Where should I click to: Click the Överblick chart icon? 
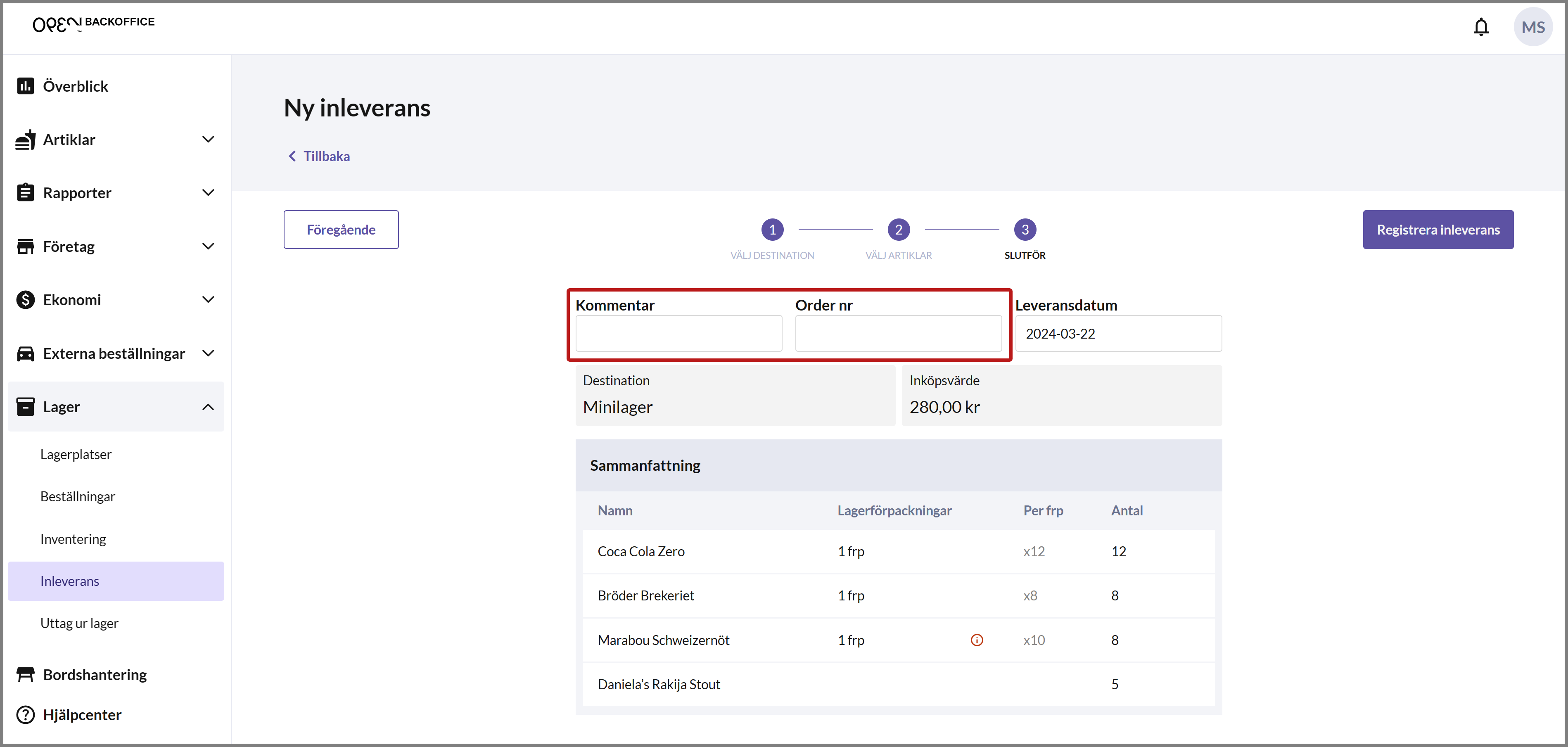26,86
